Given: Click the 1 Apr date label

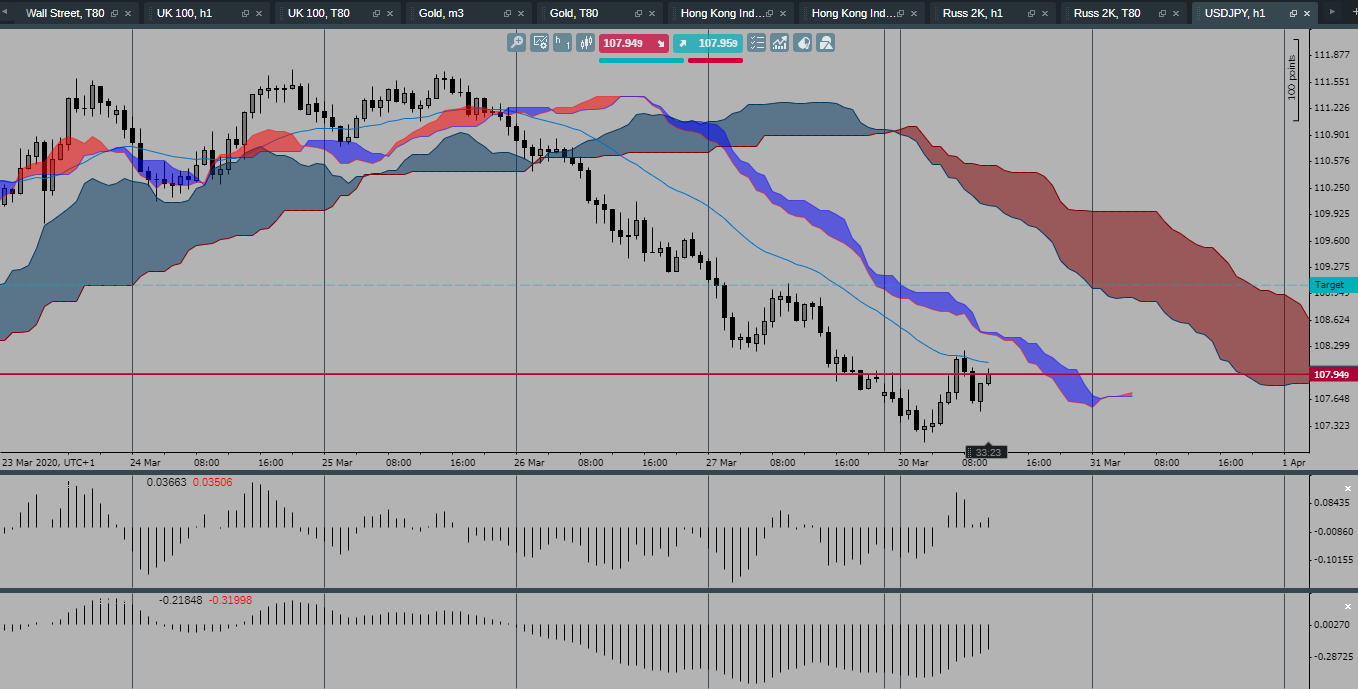Looking at the screenshot, I should pyautogui.click(x=1294, y=463).
